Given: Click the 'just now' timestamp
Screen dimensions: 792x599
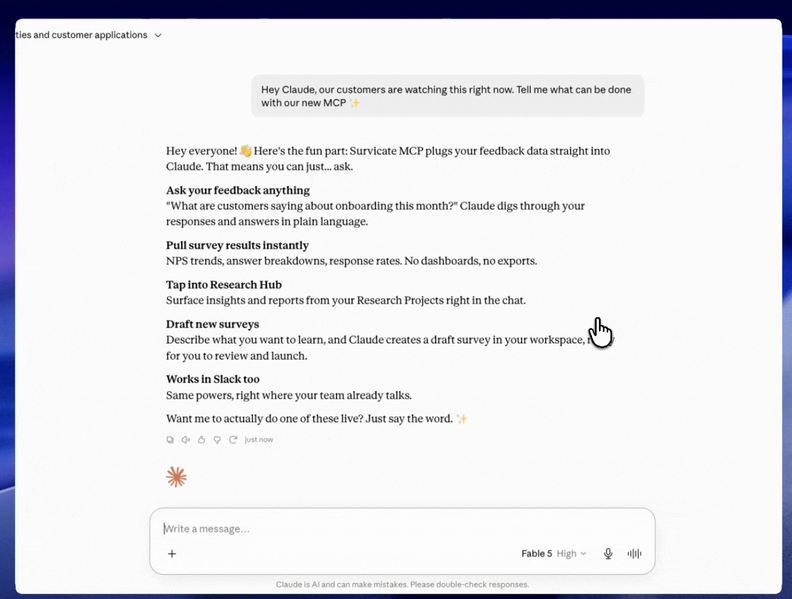Looking at the screenshot, I should (259, 439).
